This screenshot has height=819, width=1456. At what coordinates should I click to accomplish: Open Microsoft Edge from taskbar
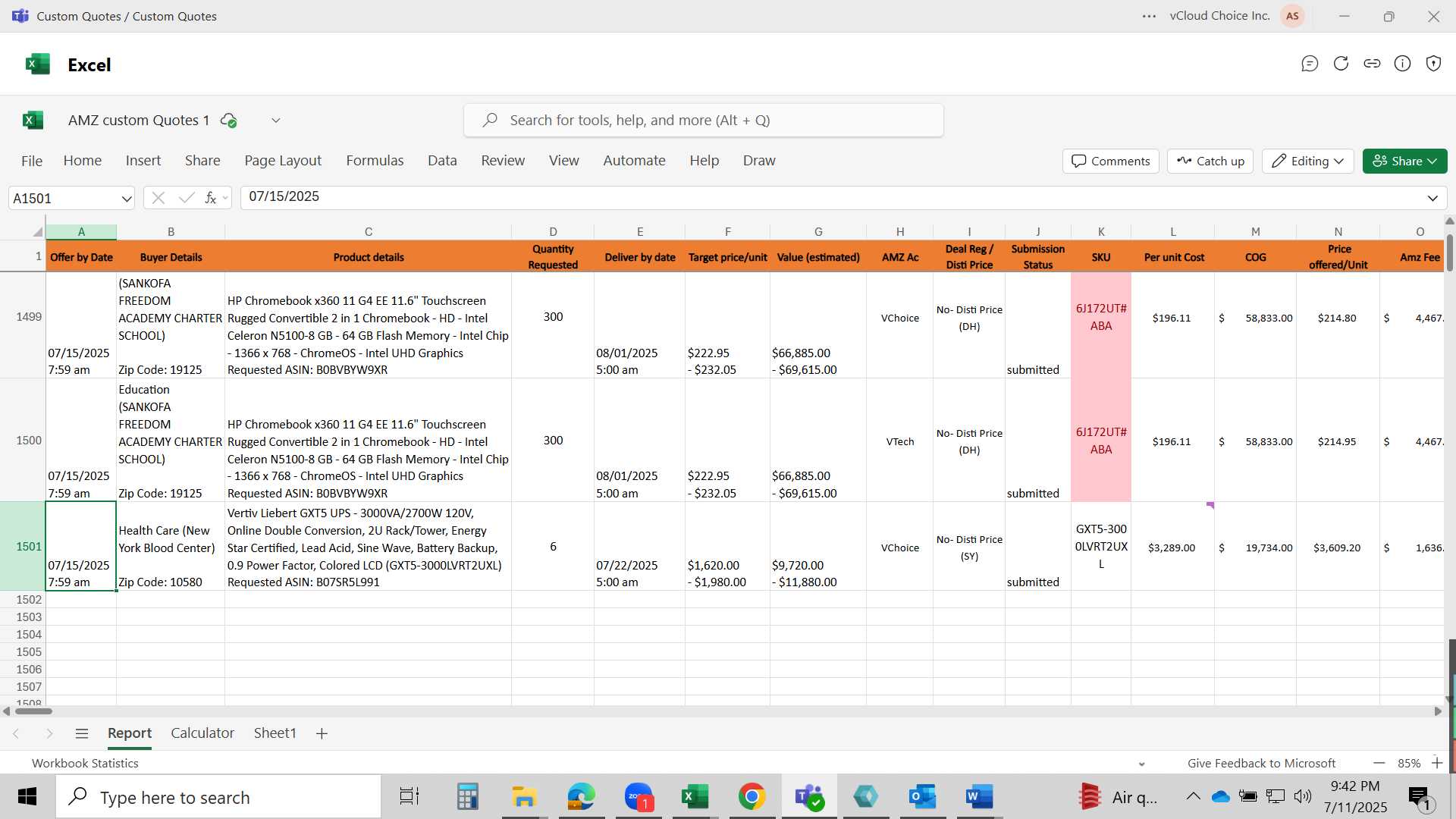[x=582, y=796]
